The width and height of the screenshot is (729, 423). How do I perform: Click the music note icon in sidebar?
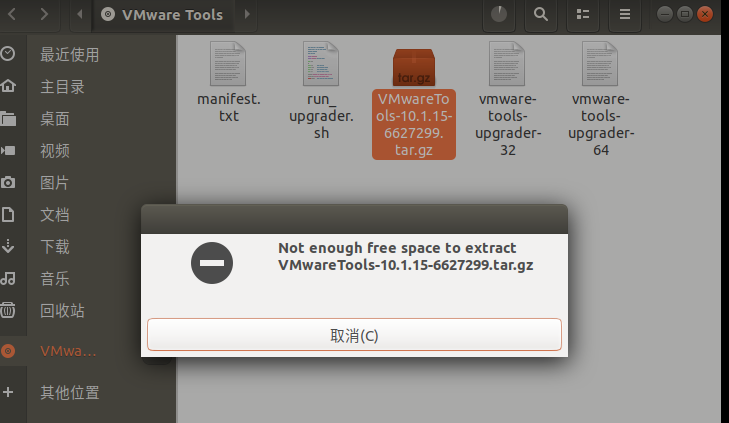8,278
